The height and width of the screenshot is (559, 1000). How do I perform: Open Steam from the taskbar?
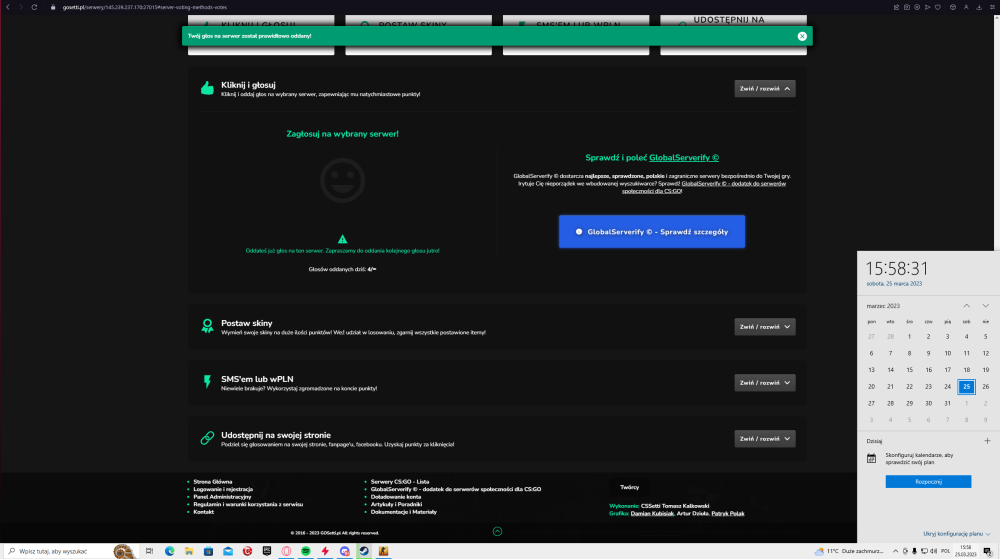coord(364,551)
